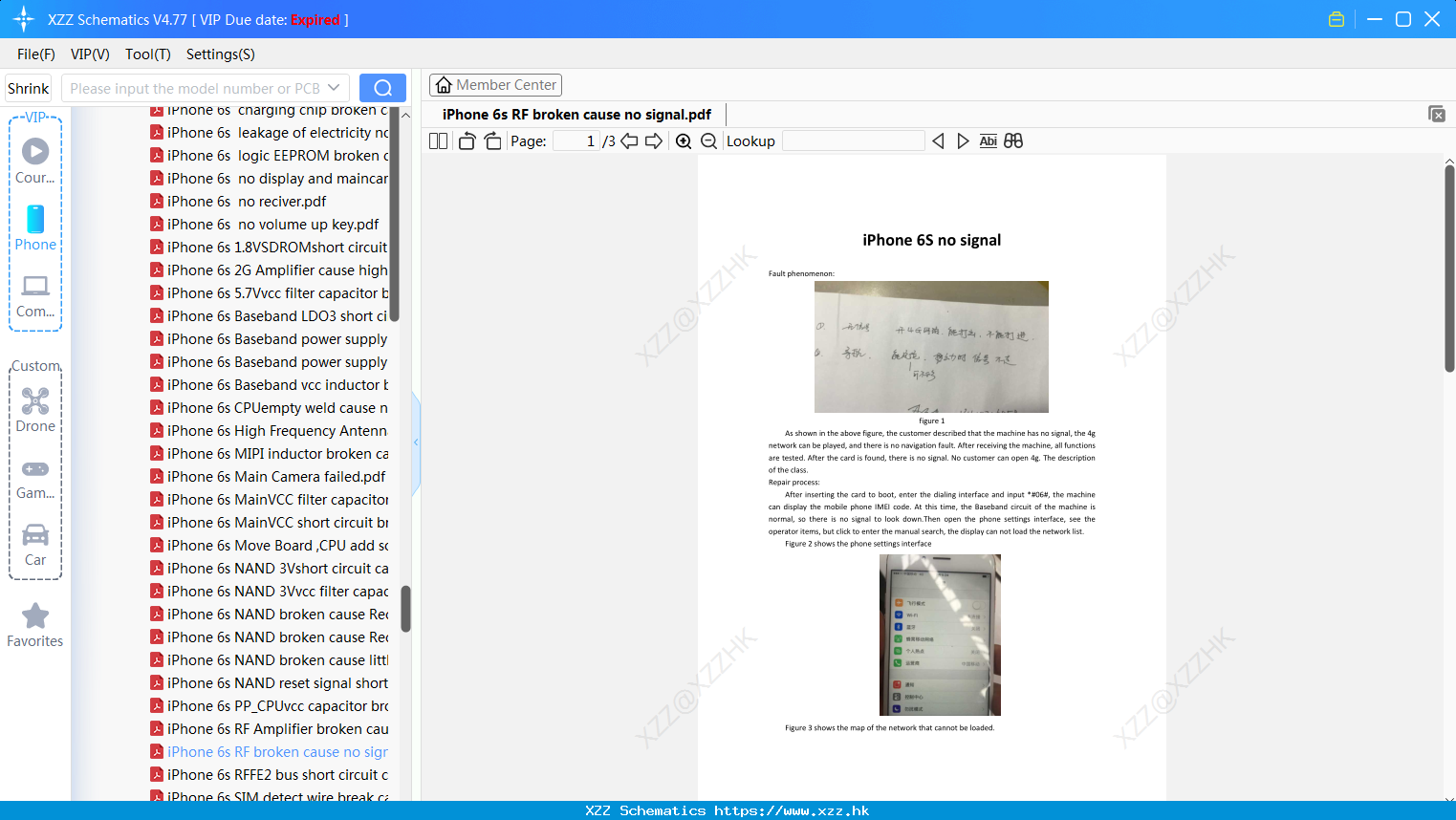Open the Tool(T) menu

point(148,54)
